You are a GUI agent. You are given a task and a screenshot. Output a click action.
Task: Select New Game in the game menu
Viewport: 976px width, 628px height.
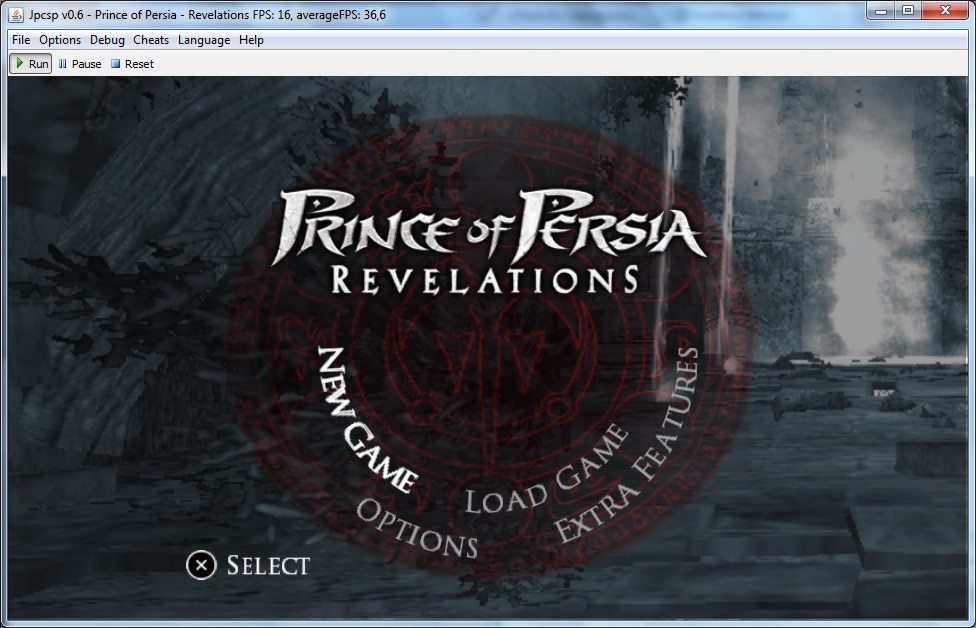coord(366,421)
